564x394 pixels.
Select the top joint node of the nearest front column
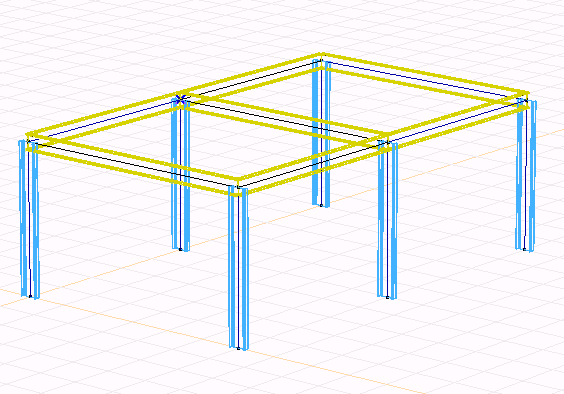(x=238, y=187)
